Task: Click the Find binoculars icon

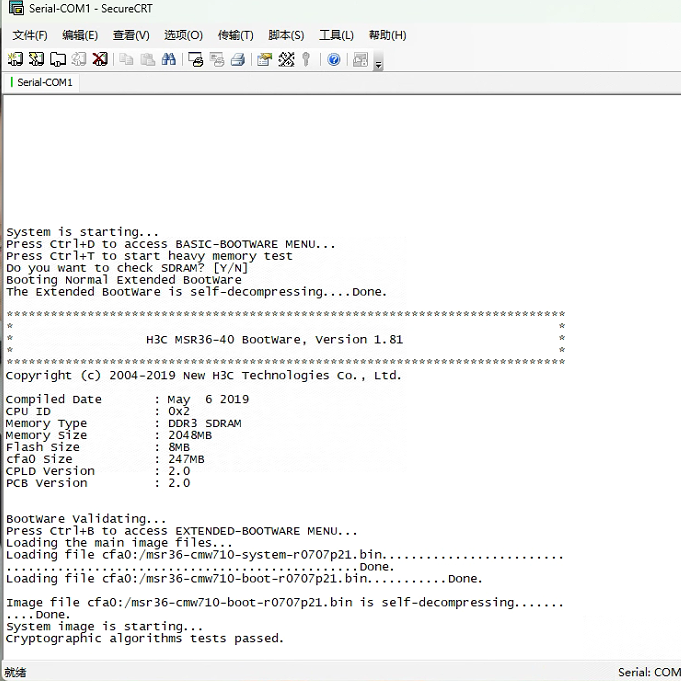Action: point(169,59)
